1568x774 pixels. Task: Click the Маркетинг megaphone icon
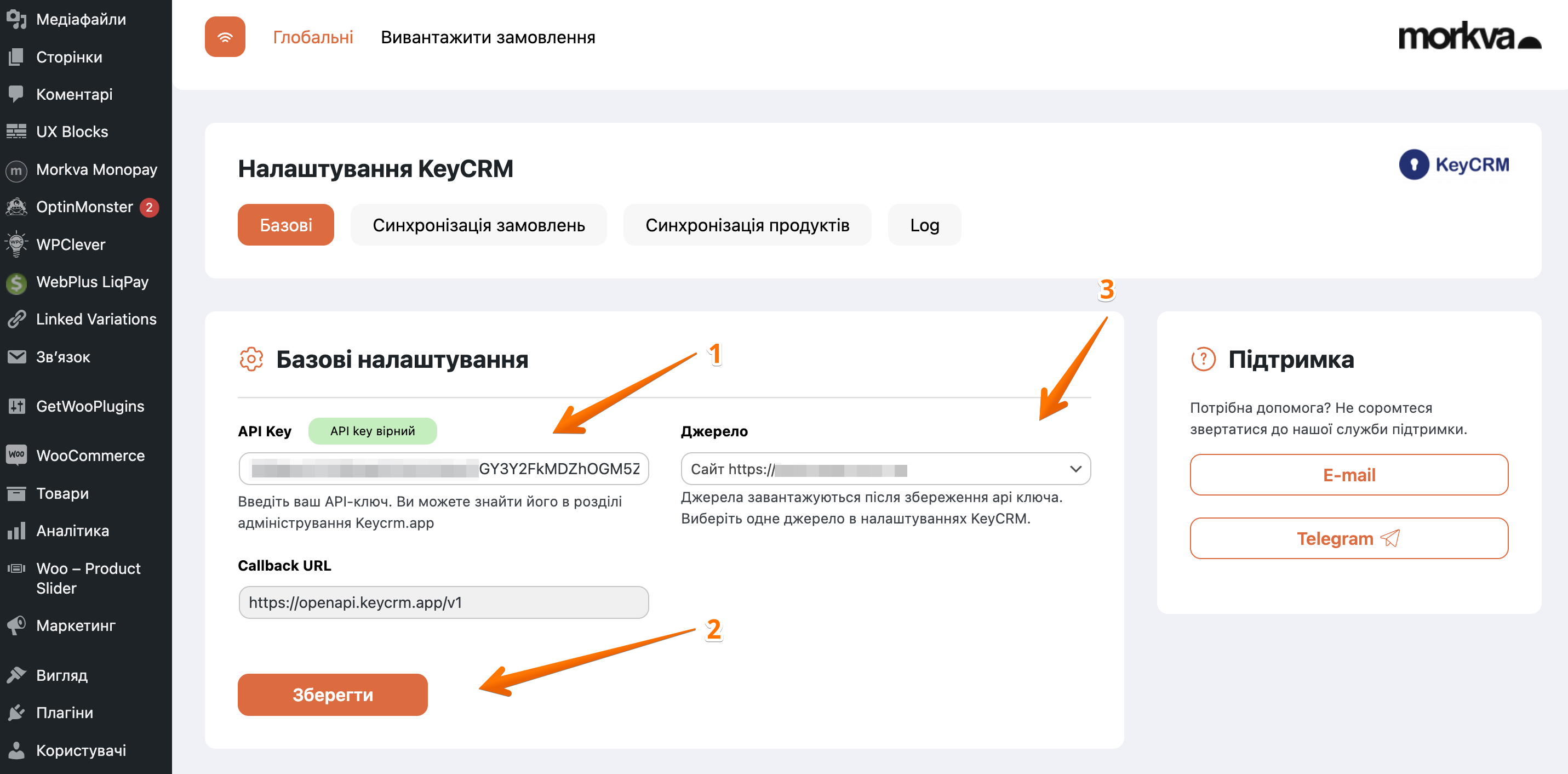(16, 625)
